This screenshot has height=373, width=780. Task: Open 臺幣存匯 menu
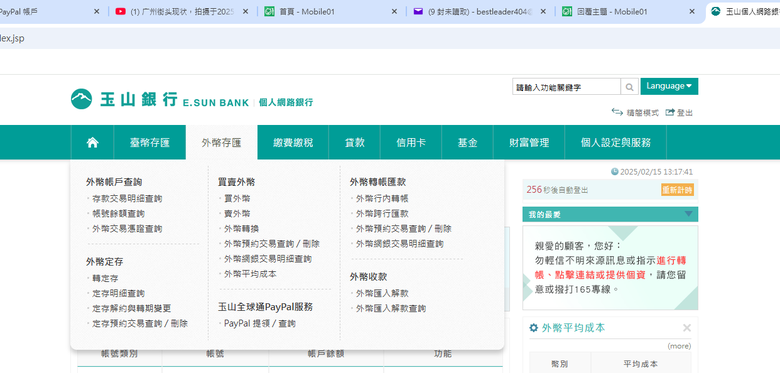[150, 143]
